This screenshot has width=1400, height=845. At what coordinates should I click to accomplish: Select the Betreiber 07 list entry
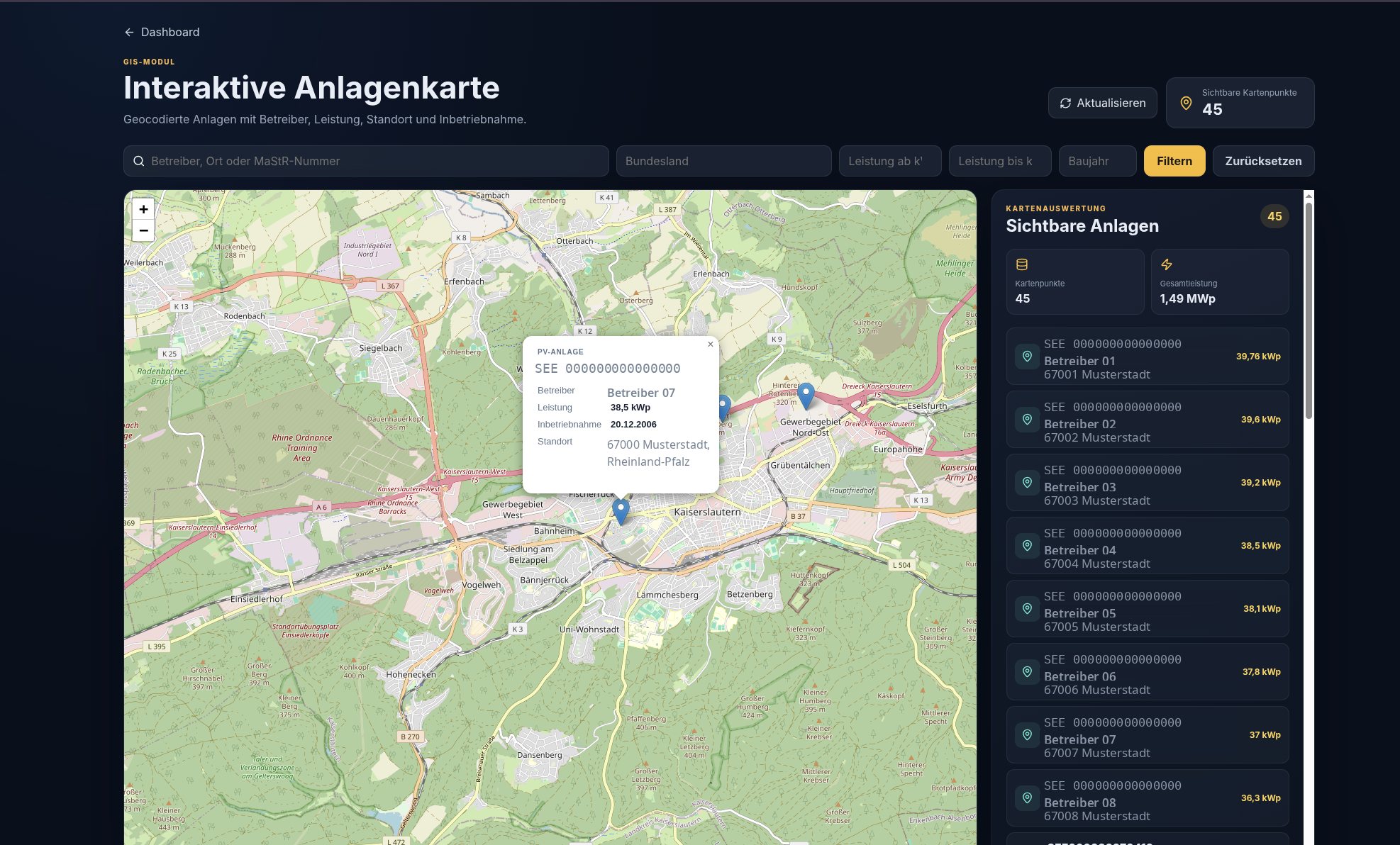click(1147, 735)
